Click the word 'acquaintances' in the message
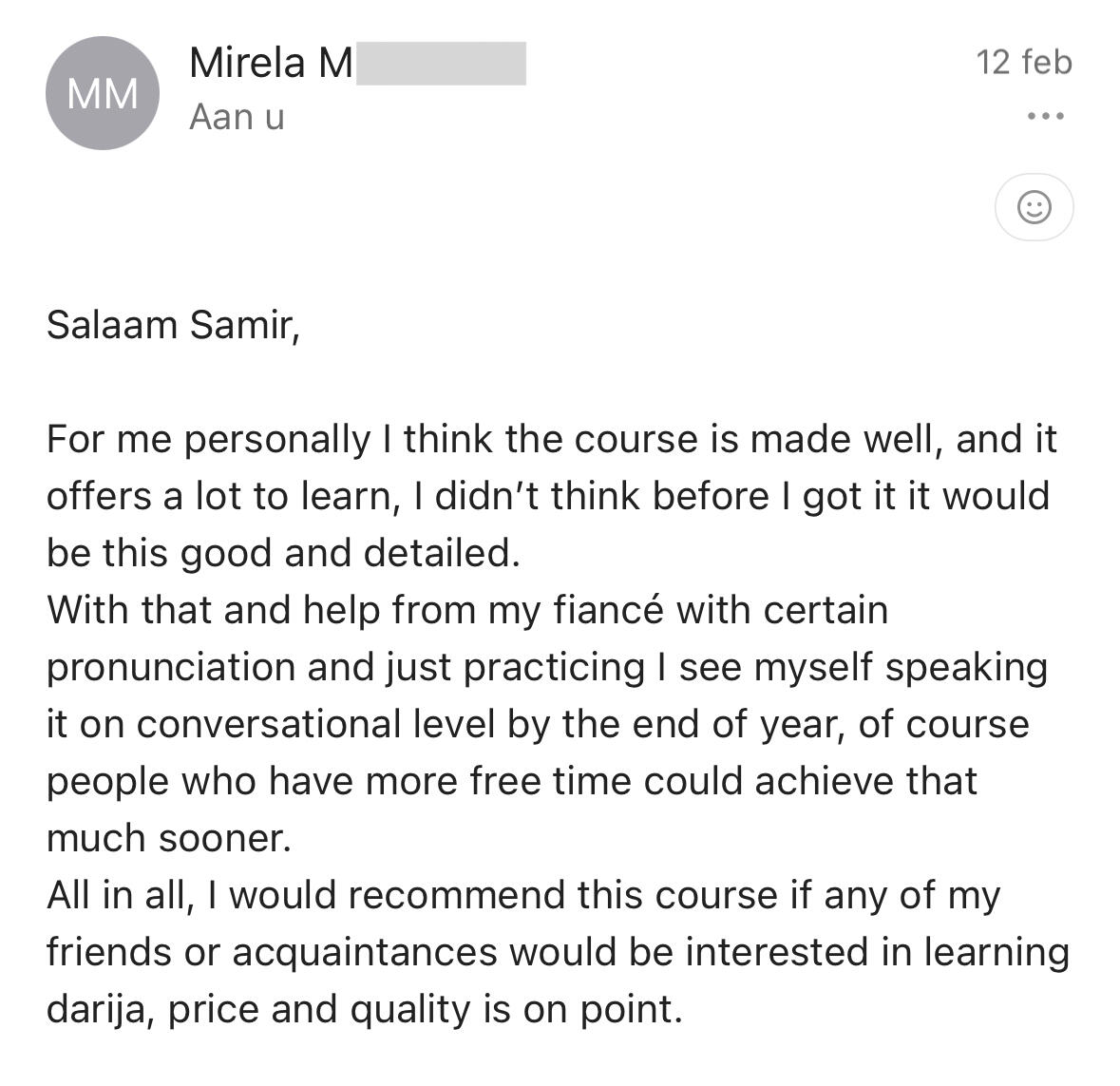This screenshot has height=1086, width=1120. [364, 952]
